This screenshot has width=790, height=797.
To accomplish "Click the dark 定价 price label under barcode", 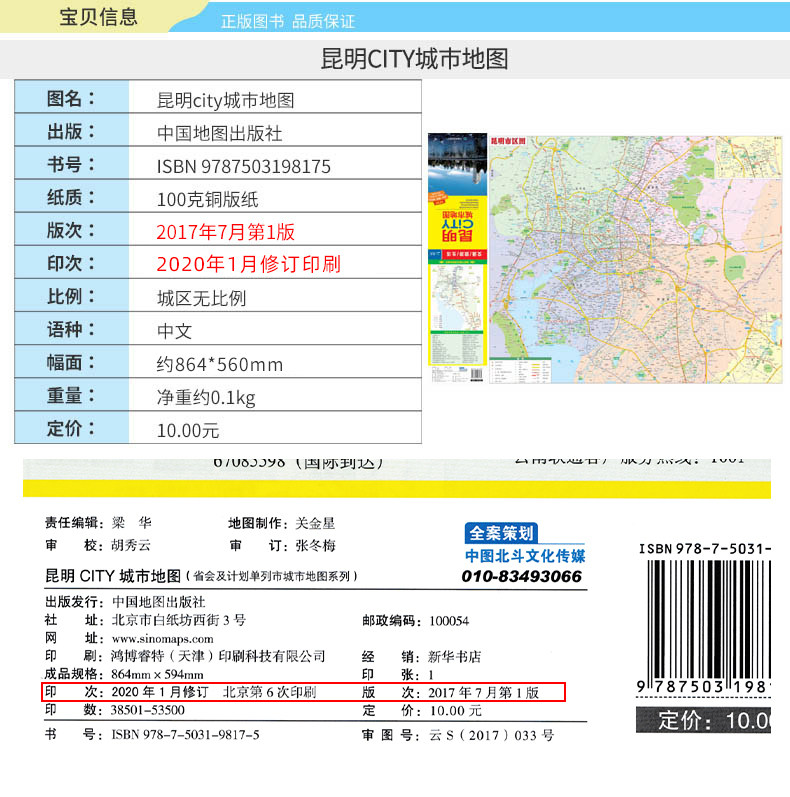I will click(704, 720).
